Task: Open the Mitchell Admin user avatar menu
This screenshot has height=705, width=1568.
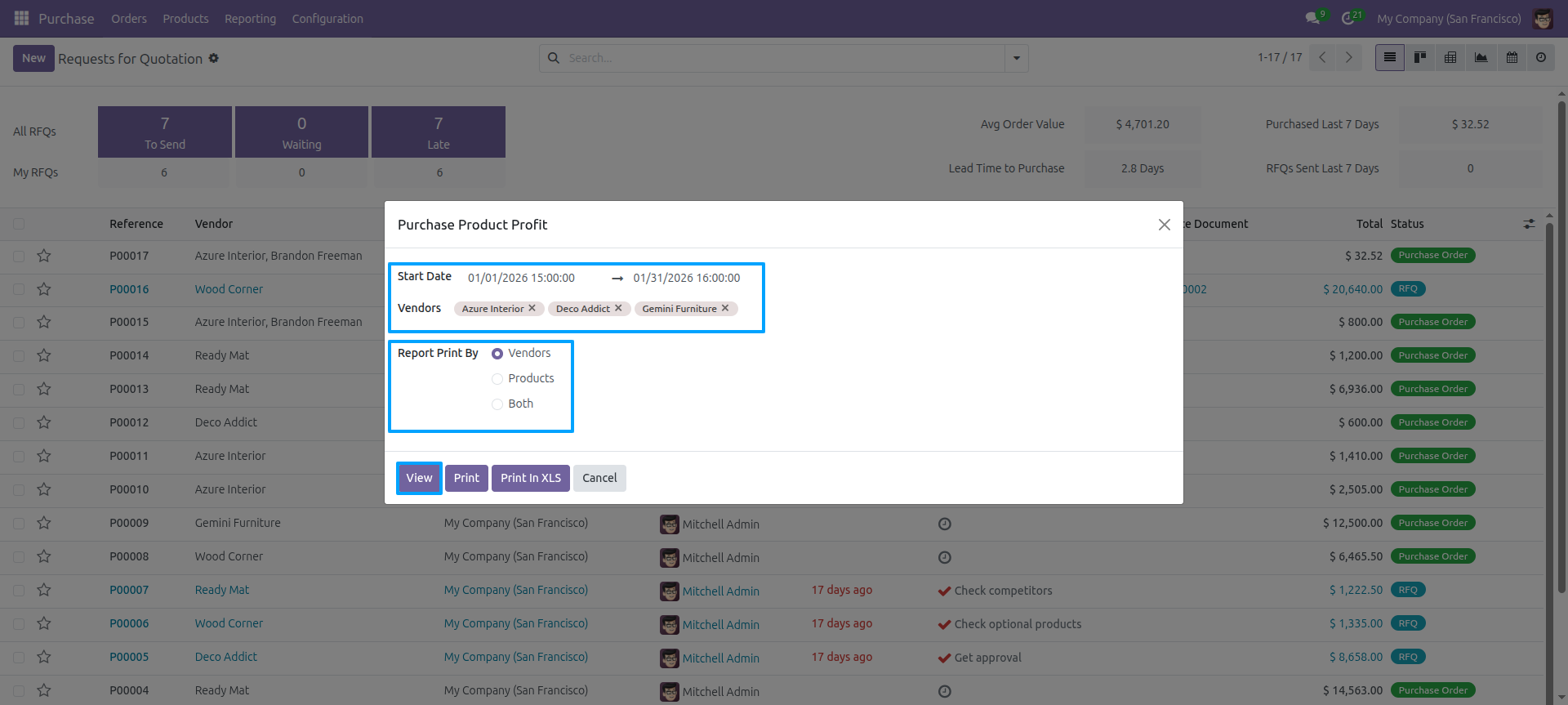Action: tap(1543, 18)
